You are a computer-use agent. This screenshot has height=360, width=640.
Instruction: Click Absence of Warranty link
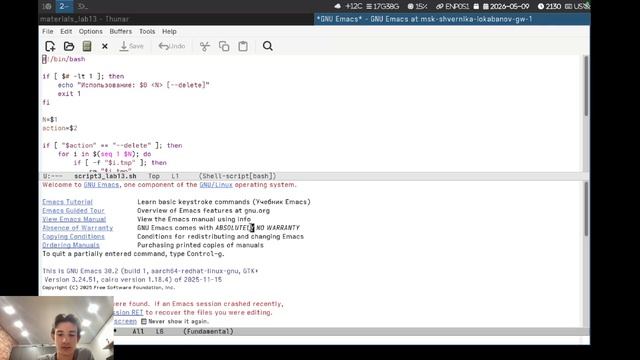(78, 228)
